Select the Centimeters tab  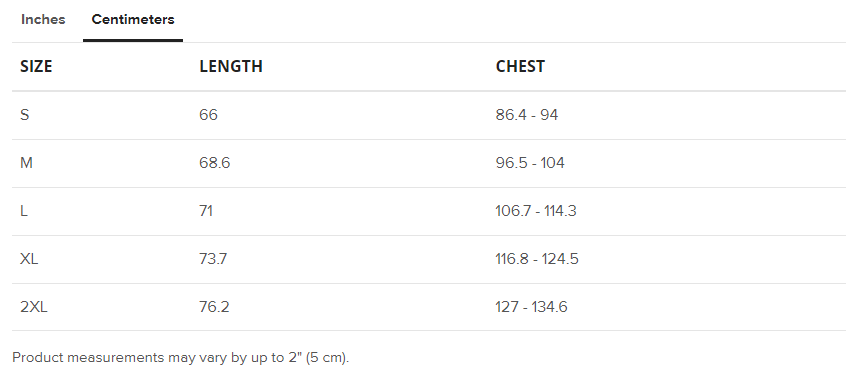coord(133,19)
